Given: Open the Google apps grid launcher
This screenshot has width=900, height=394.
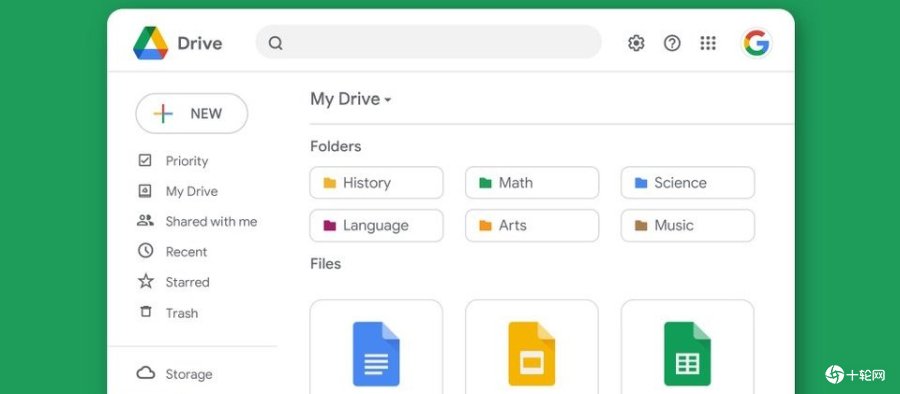Looking at the screenshot, I should [x=708, y=43].
